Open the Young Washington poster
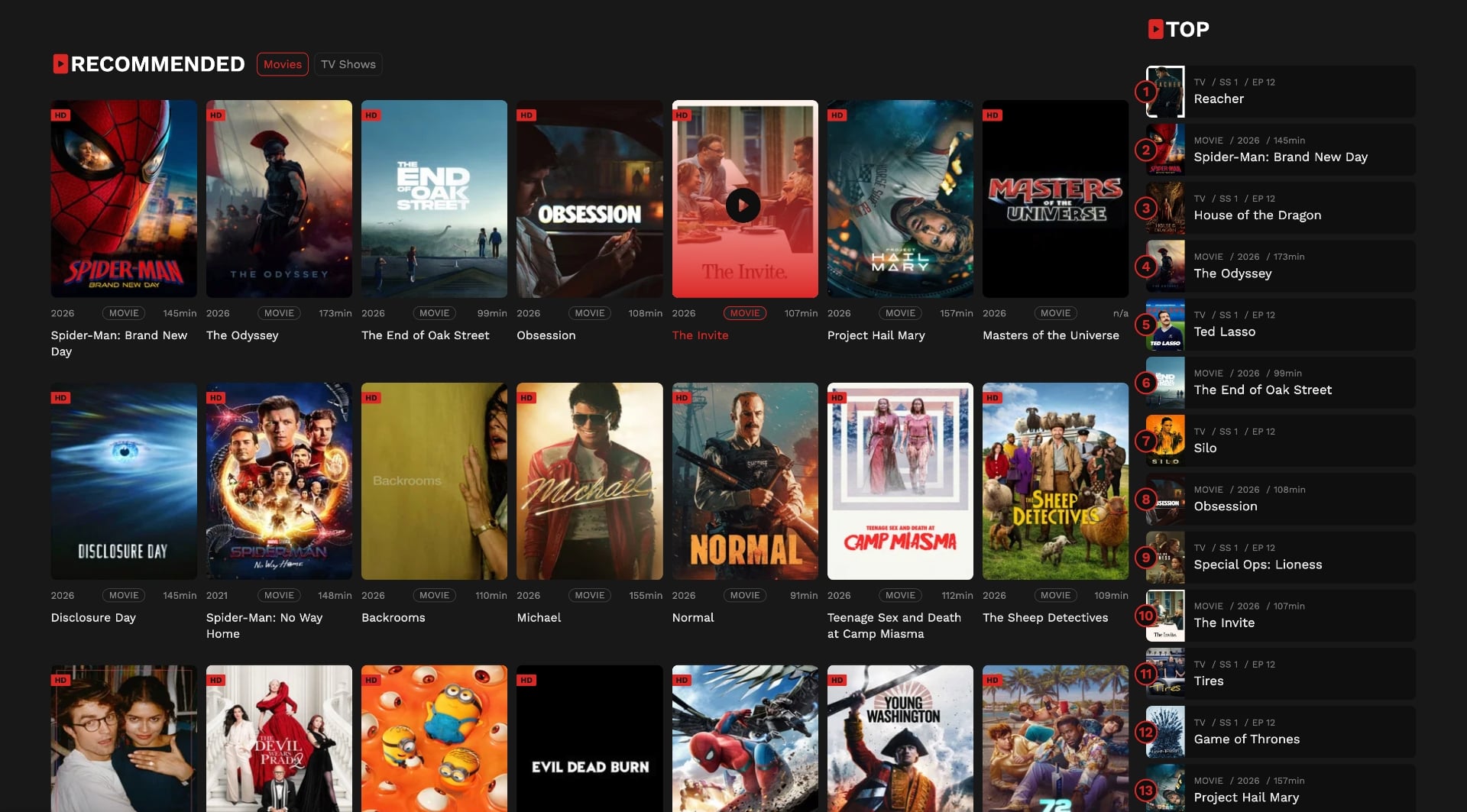Screen dimensions: 1467x812 pos(900,739)
